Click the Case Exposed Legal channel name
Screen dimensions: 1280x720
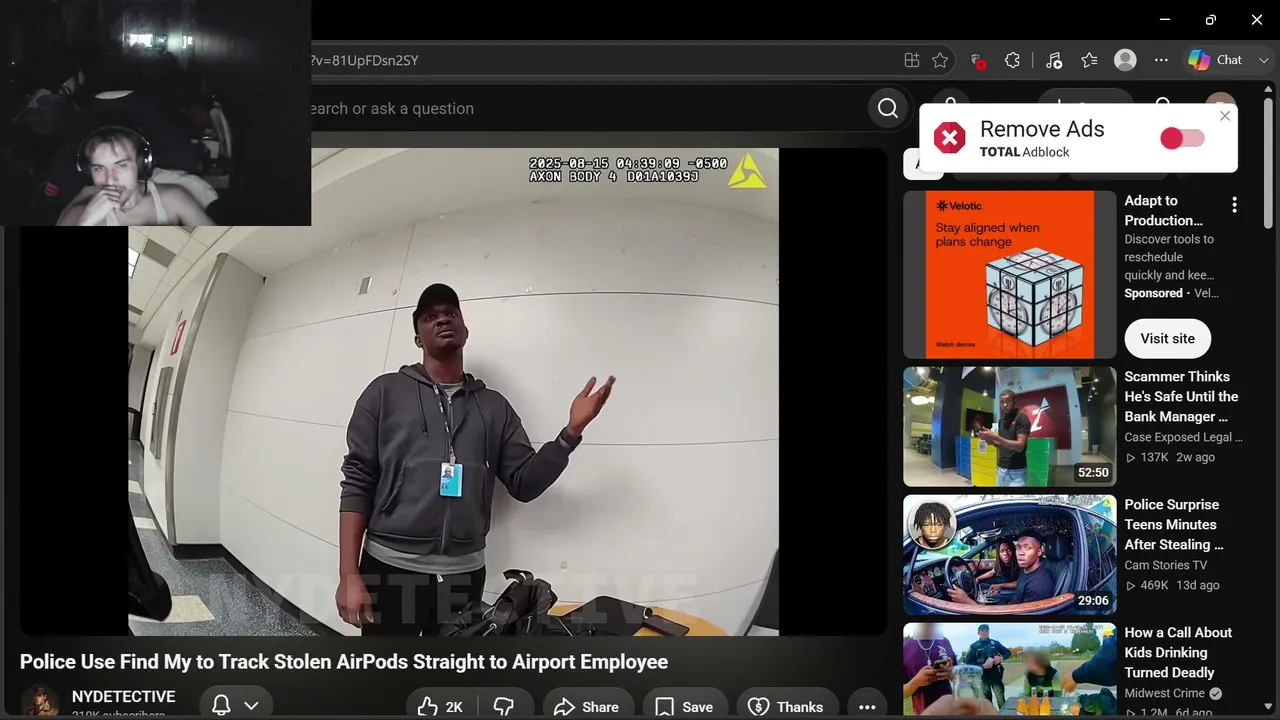coord(1183,437)
